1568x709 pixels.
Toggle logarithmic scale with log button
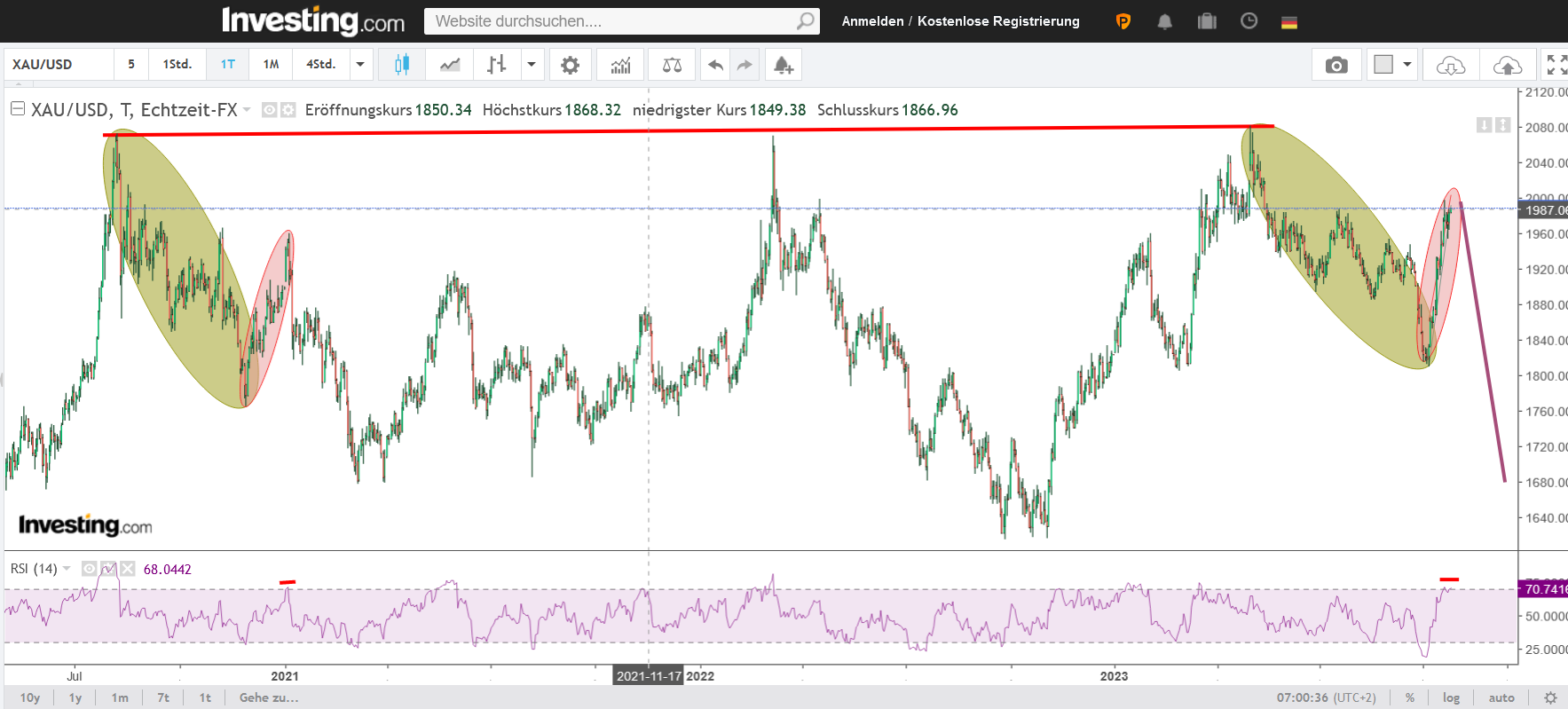(x=1451, y=697)
